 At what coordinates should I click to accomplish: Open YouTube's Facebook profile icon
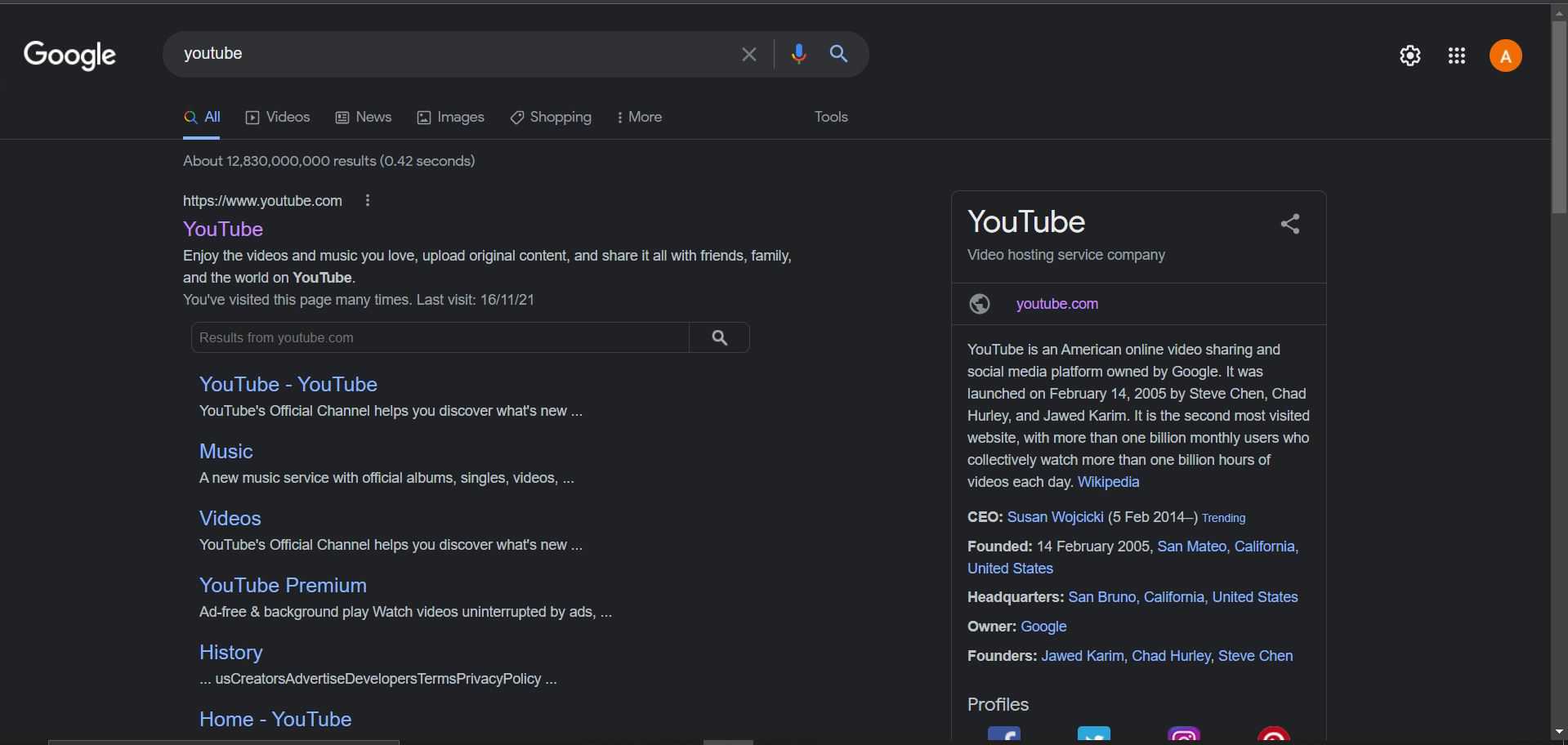pyautogui.click(x=1004, y=735)
